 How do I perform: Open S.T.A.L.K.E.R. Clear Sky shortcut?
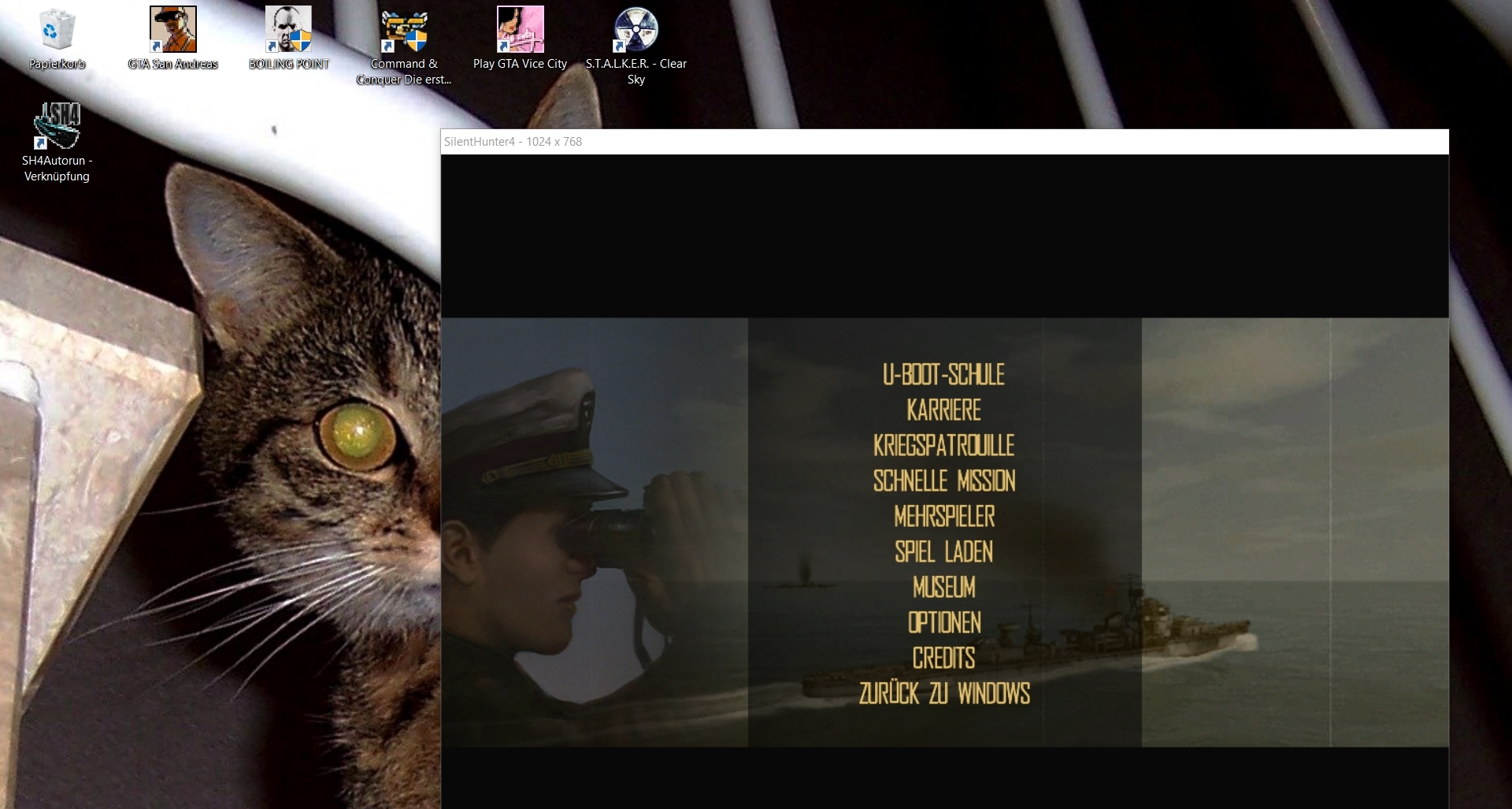click(x=636, y=32)
